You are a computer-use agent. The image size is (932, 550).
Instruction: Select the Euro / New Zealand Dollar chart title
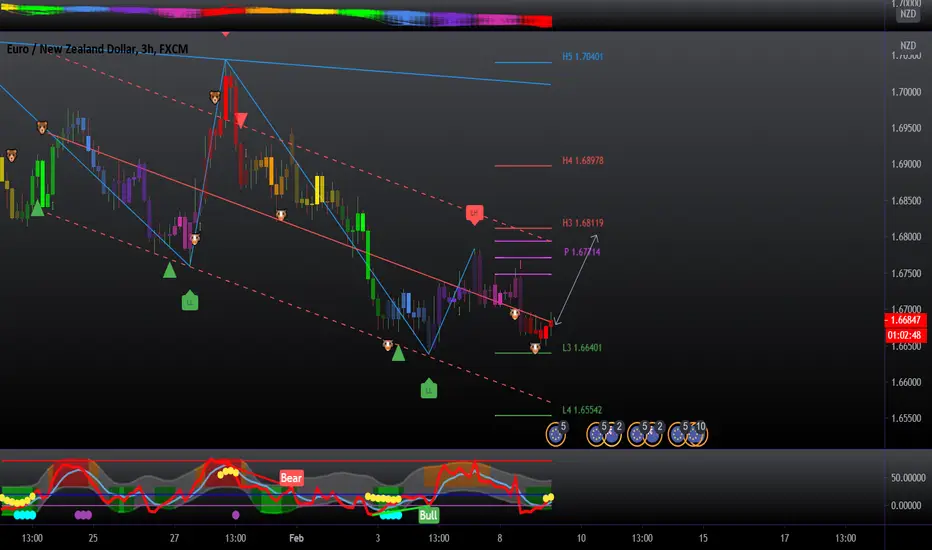(x=97, y=49)
